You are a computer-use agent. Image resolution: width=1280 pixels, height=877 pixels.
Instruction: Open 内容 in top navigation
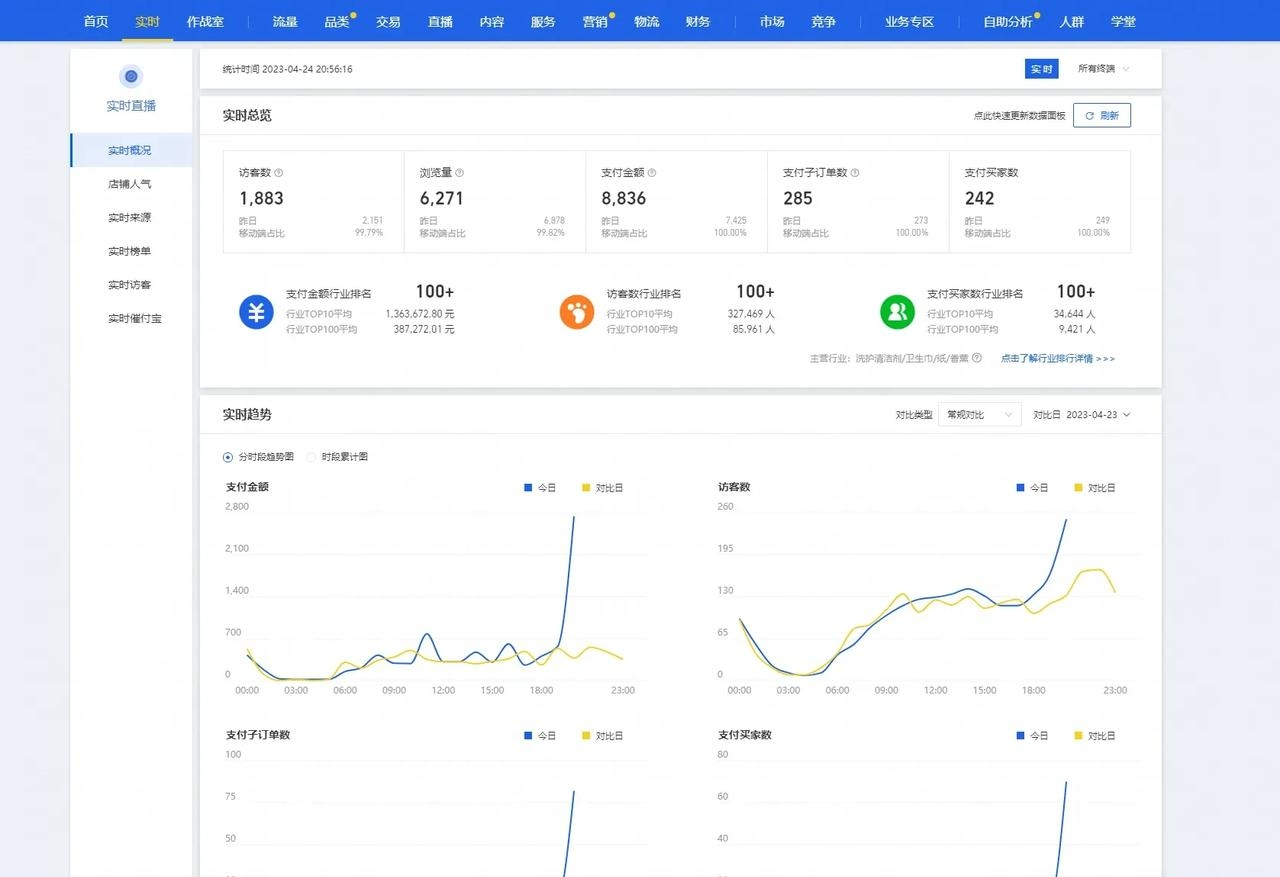click(x=492, y=21)
